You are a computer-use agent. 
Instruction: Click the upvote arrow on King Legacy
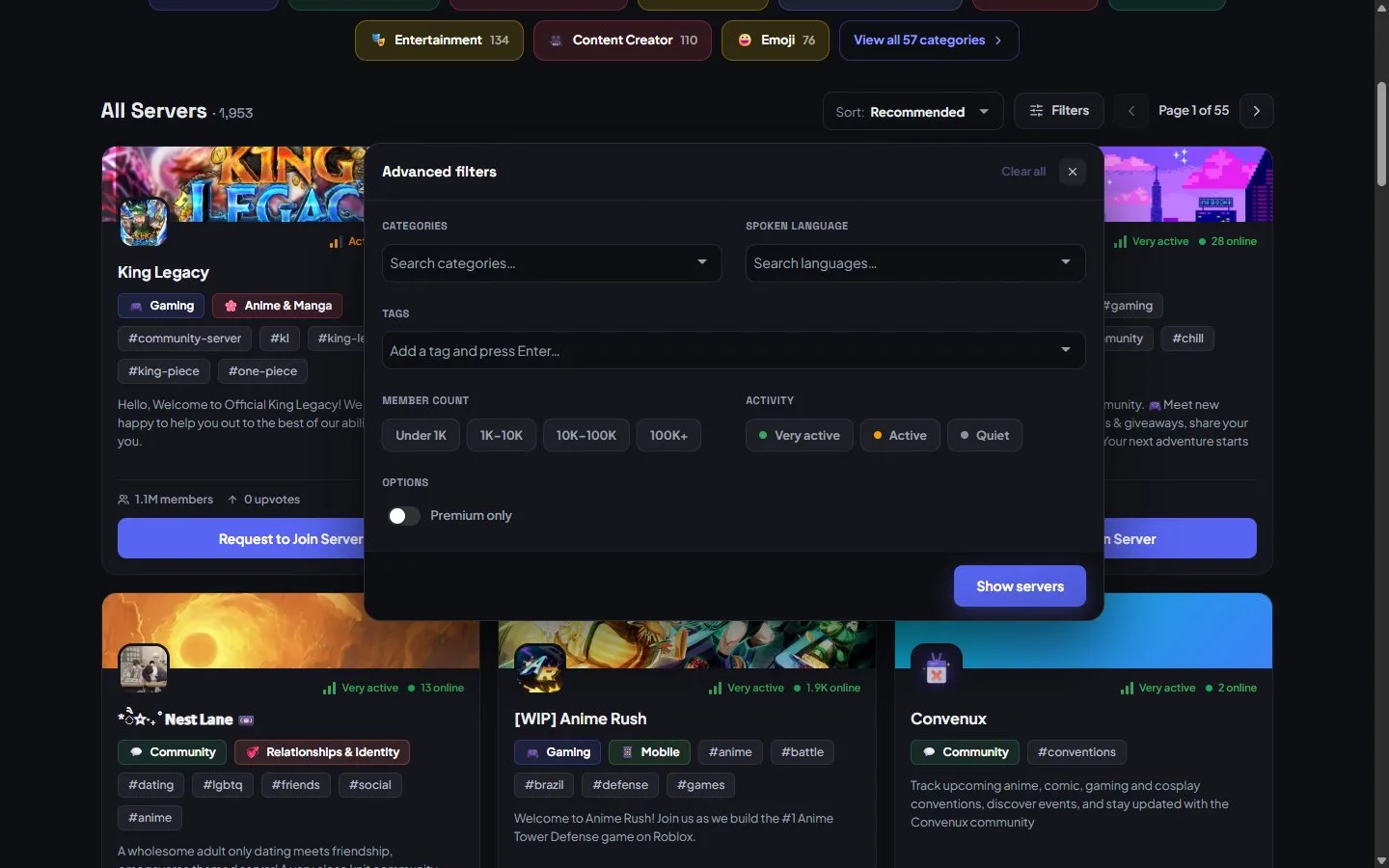coord(232,500)
